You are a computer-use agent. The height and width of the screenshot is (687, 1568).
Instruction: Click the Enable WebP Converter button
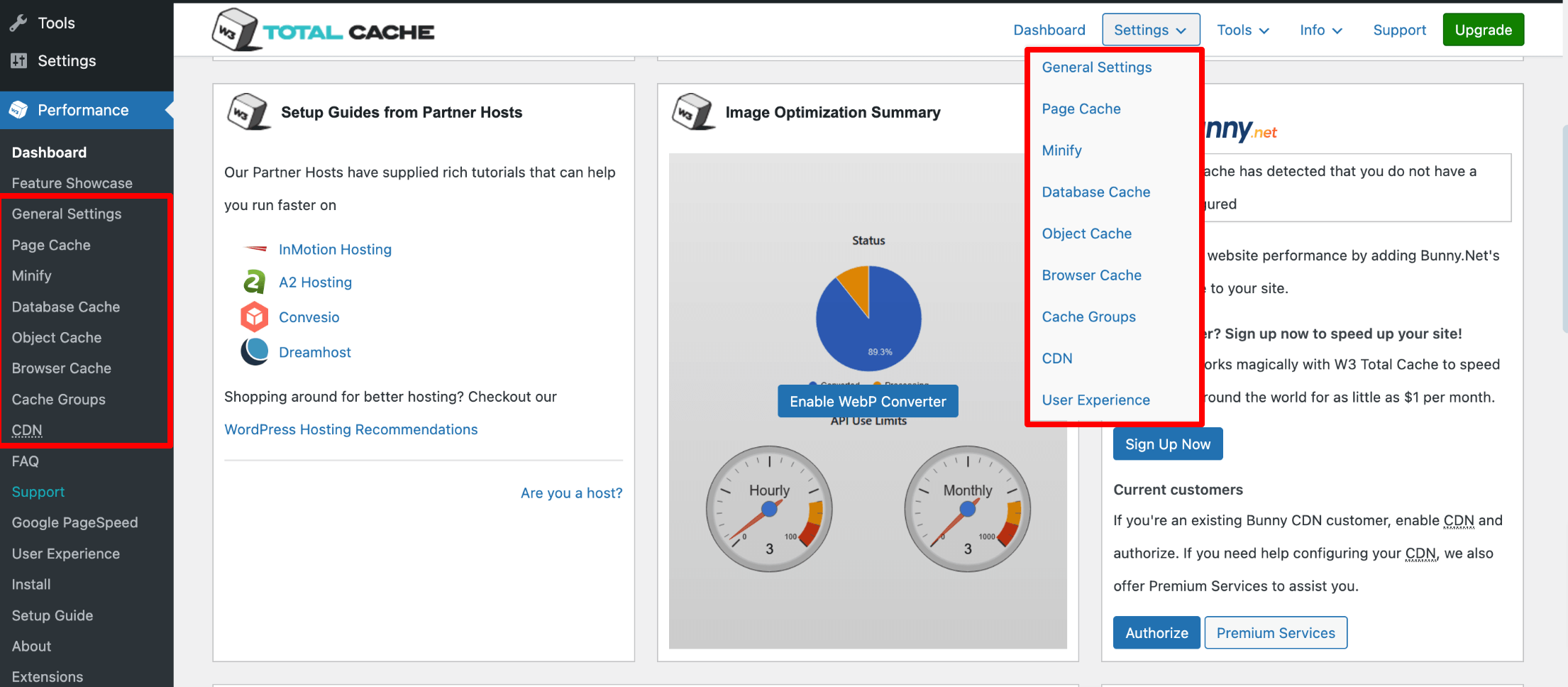[x=868, y=401]
